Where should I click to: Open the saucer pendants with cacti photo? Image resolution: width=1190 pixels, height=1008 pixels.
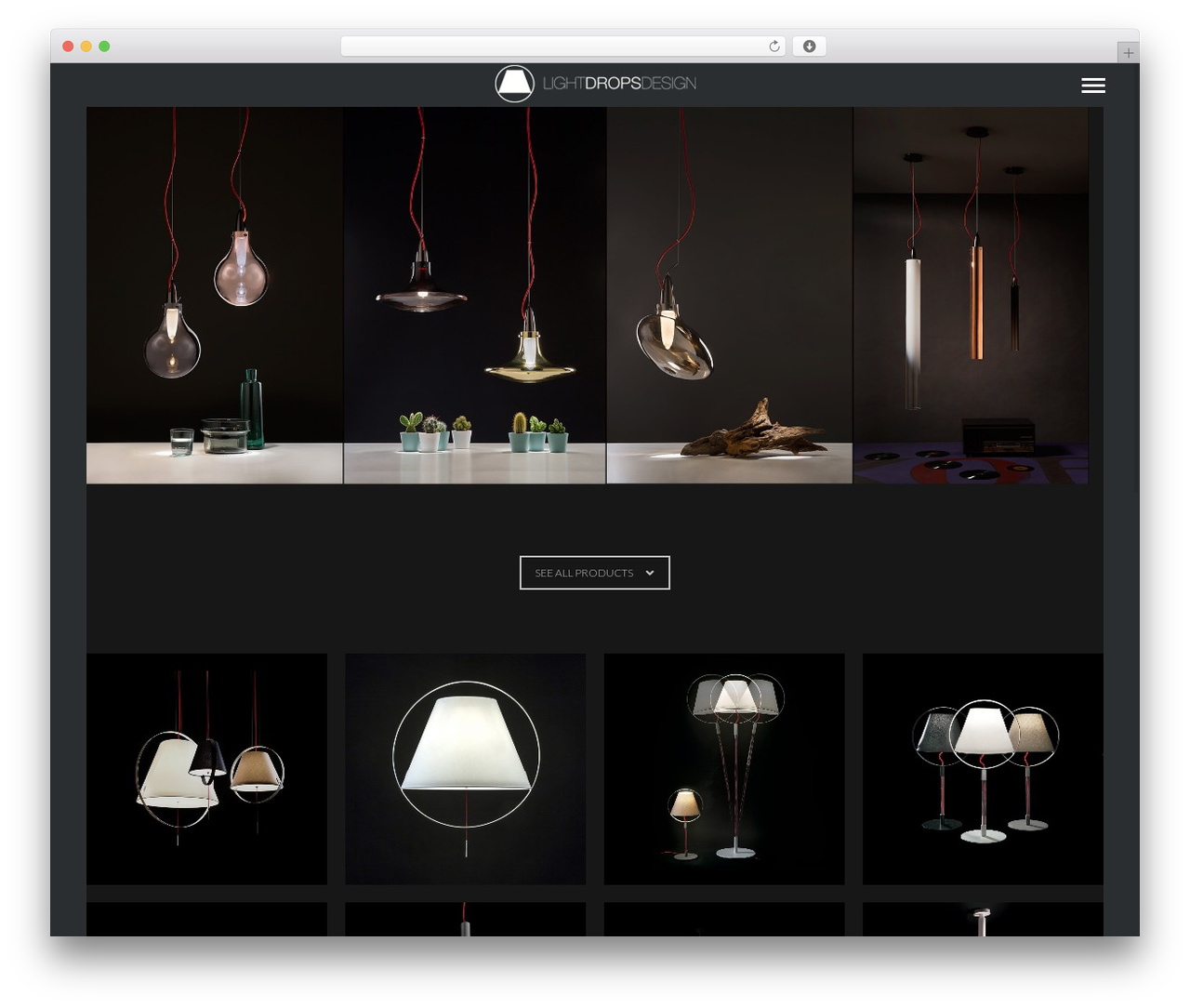475,296
